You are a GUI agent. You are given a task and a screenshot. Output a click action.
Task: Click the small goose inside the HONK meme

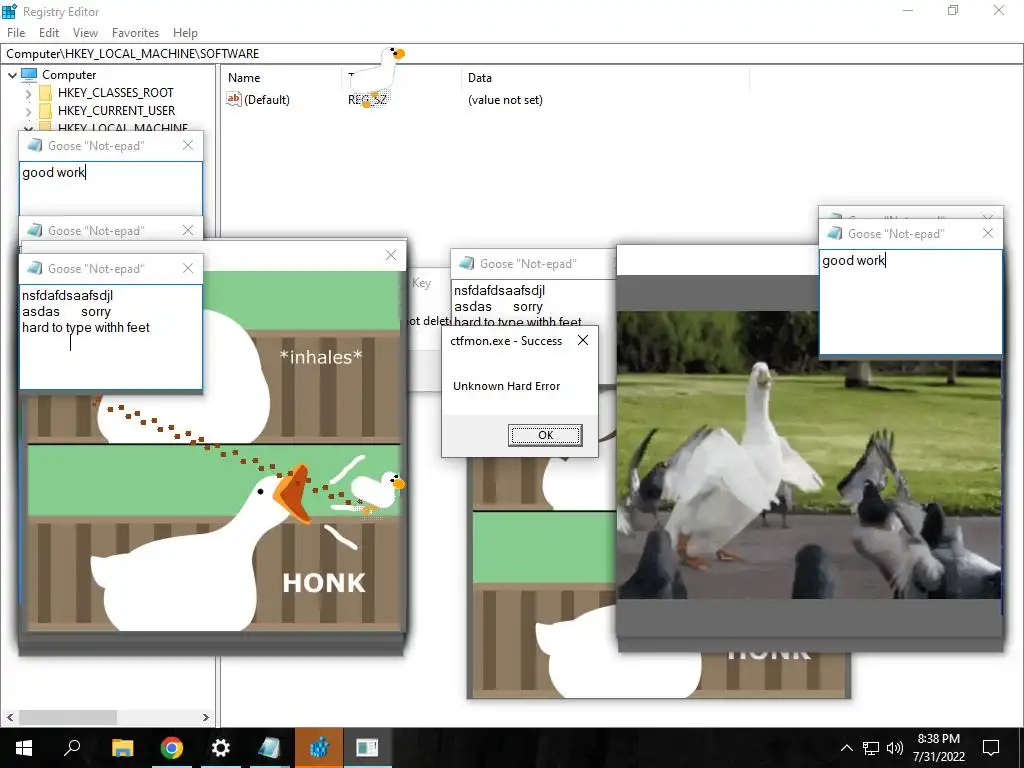point(377,491)
